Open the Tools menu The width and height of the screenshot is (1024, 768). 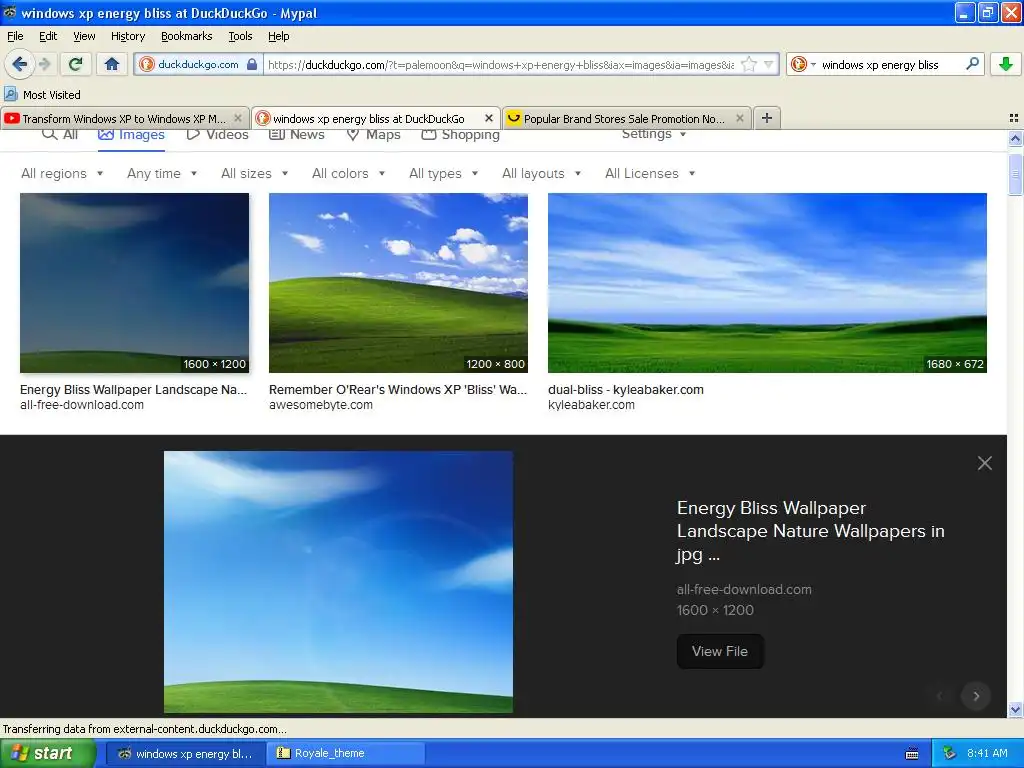tap(240, 36)
